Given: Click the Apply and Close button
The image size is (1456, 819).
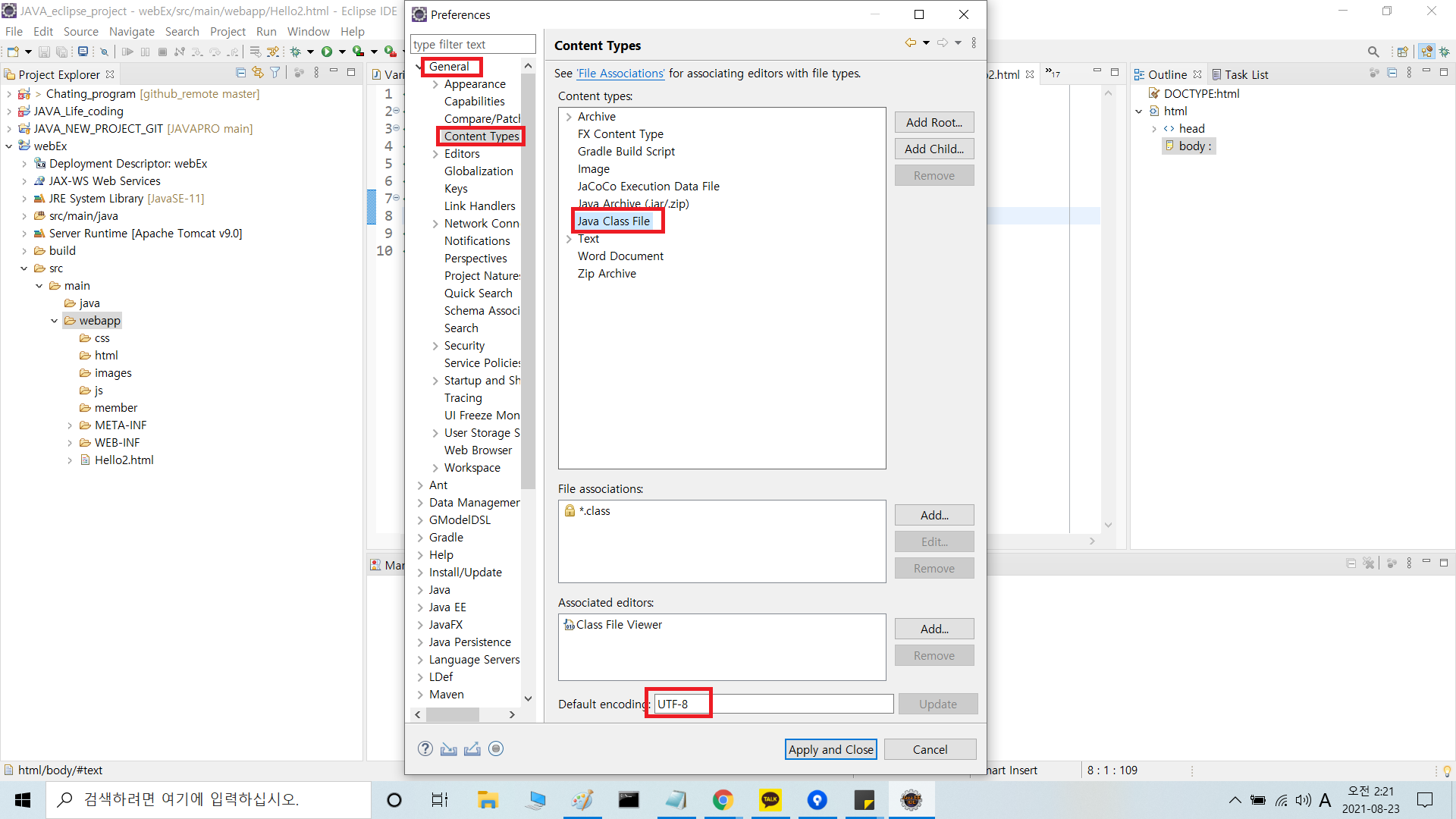Looking at the screenshot, I should tap(830, 749).
